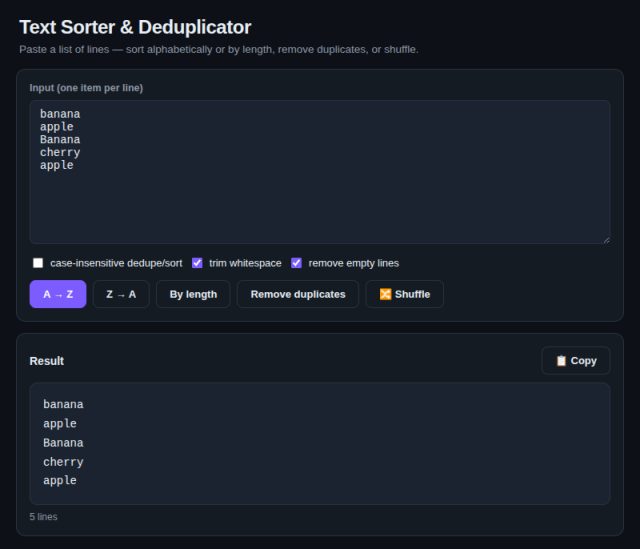Viewport: 640px width, 549px height.
Task: Click the shuffle arrows icon
Action: 385,294
